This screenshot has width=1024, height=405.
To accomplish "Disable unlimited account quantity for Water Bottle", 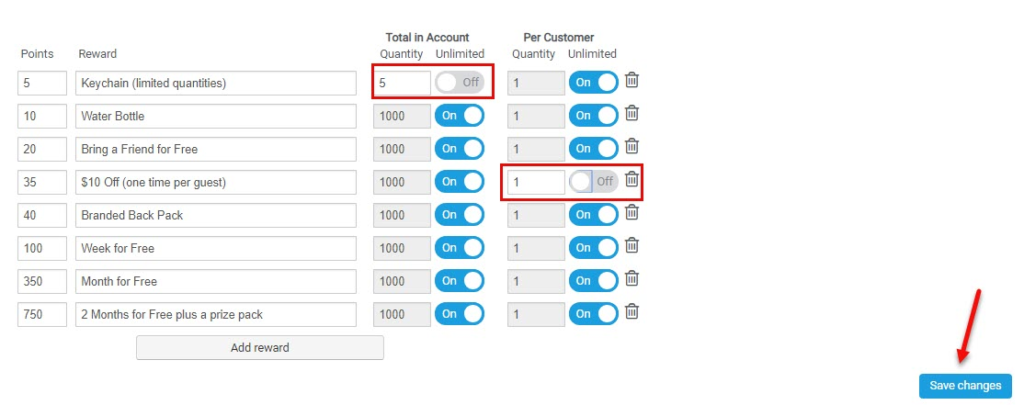I will pos(459,116).
